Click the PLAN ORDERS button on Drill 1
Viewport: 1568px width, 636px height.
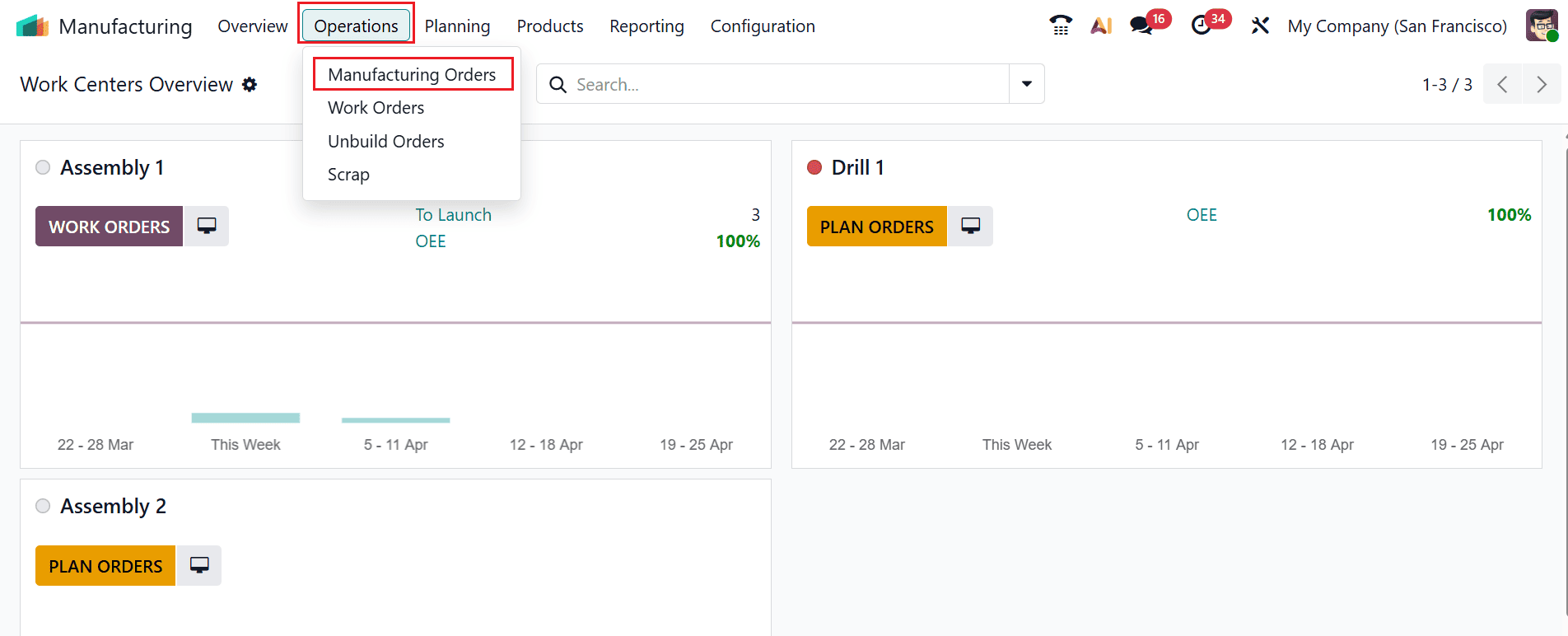tap(877, 226)
